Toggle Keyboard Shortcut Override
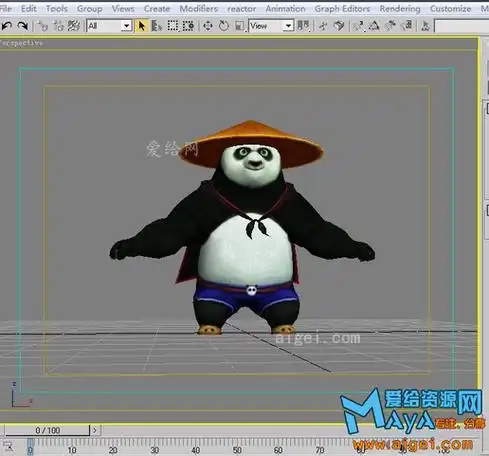489x456 pixels. point(339,26)
